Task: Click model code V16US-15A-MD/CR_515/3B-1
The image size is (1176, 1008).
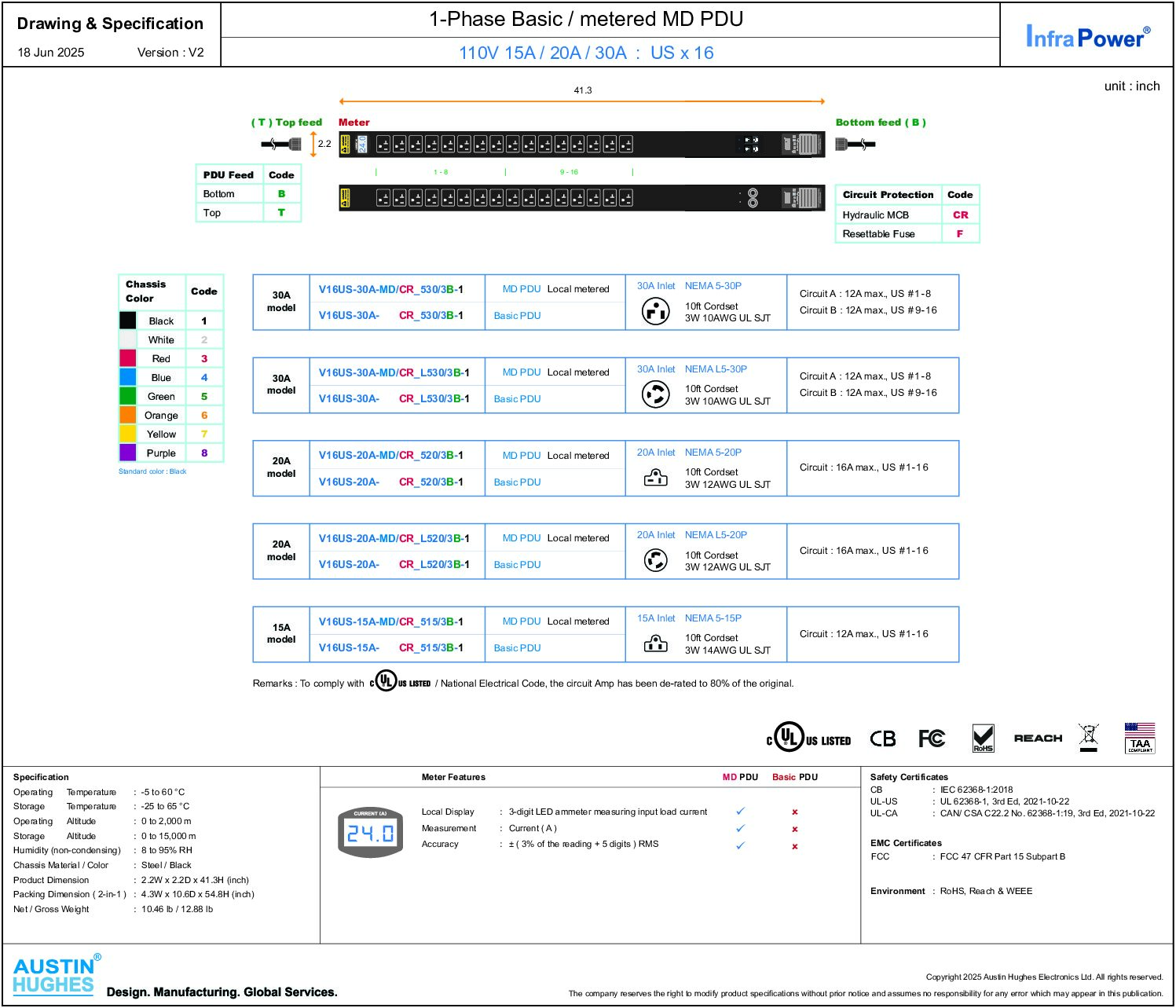Action: coord(390,621)
